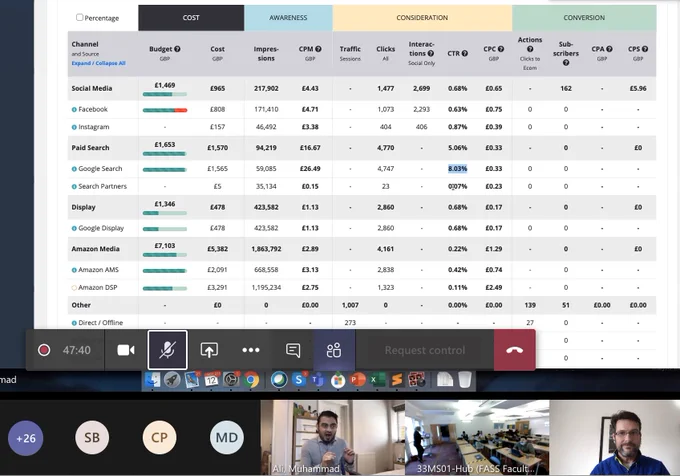Click Request control button
This screenshot has width=680, height=476.
tap(425, 350)
